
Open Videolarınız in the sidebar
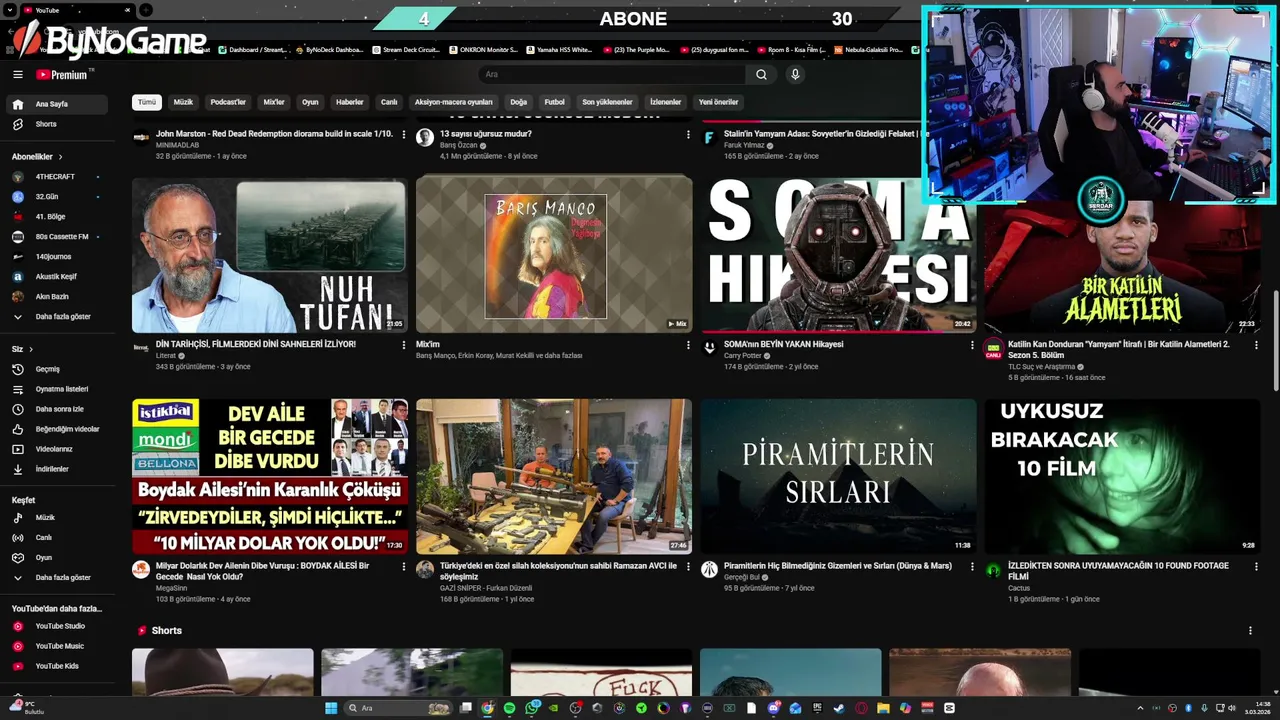click(58, 449)
